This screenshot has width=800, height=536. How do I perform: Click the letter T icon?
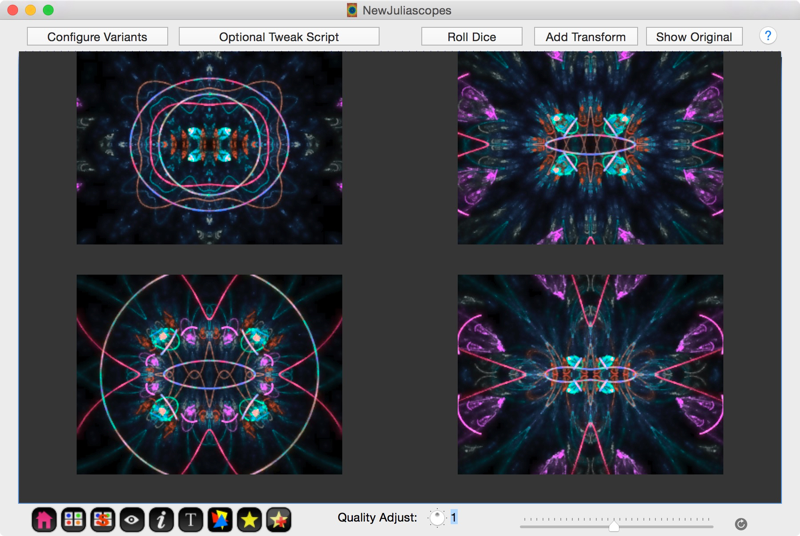pyautogui.click(x=191, y=520)
